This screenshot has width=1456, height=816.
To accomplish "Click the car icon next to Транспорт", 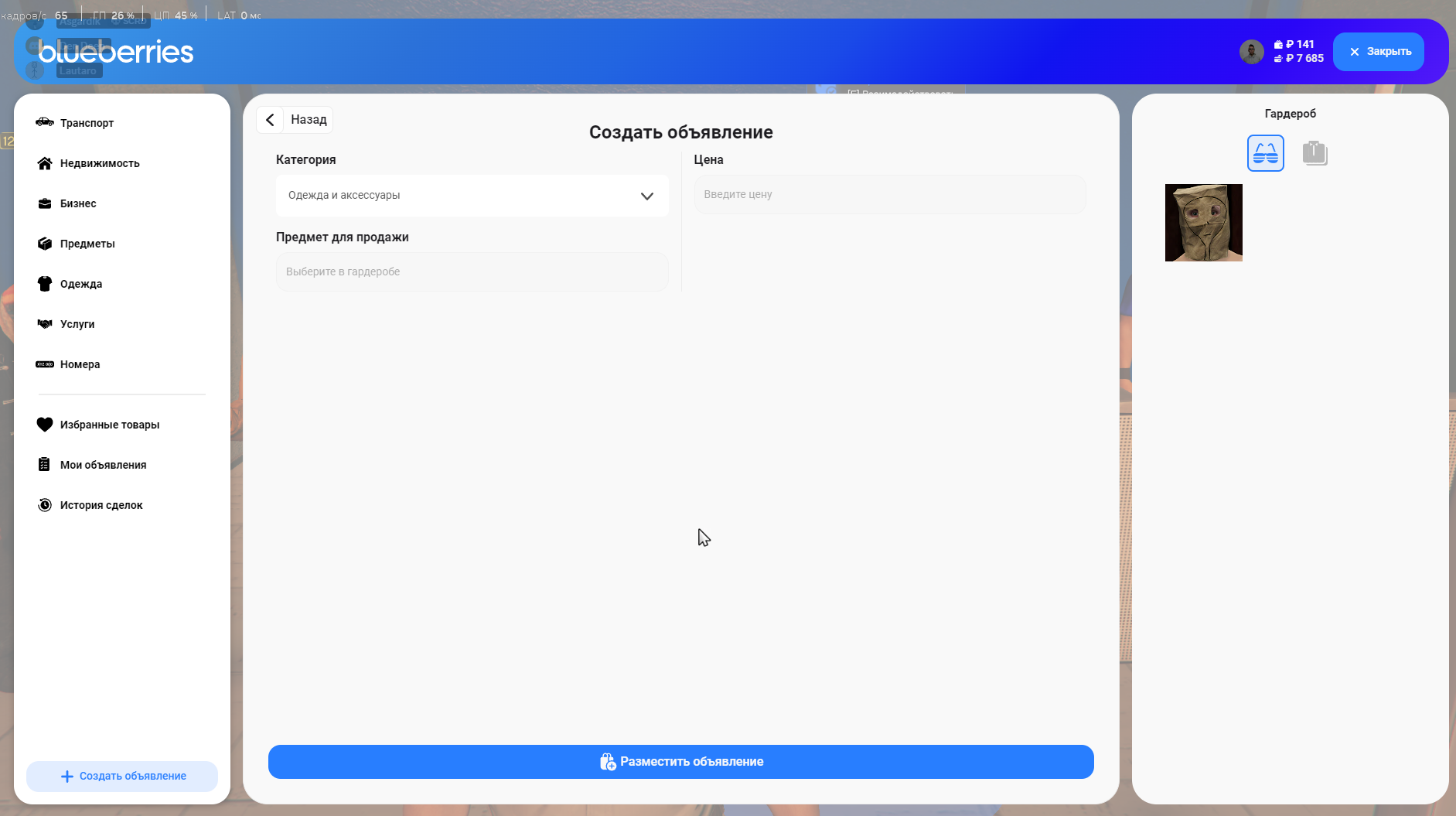I will coord(45,122).
